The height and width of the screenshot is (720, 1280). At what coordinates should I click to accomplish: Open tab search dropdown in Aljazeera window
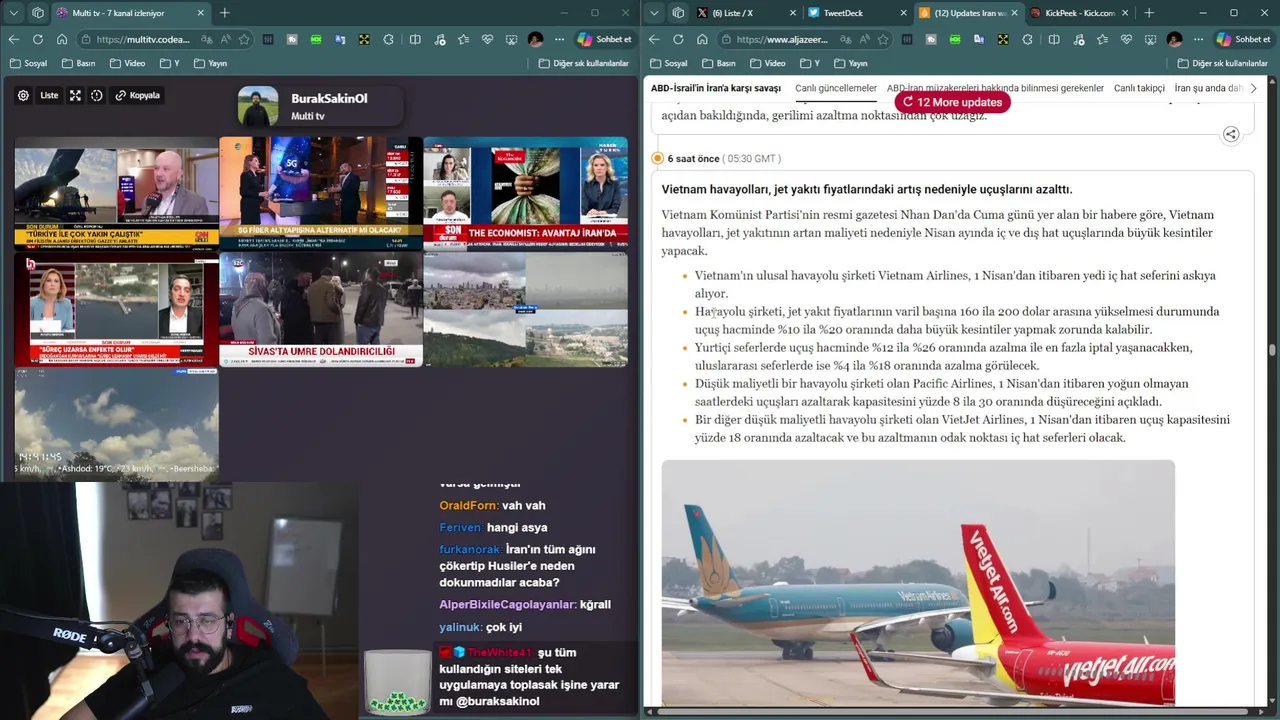click(654, 13)
